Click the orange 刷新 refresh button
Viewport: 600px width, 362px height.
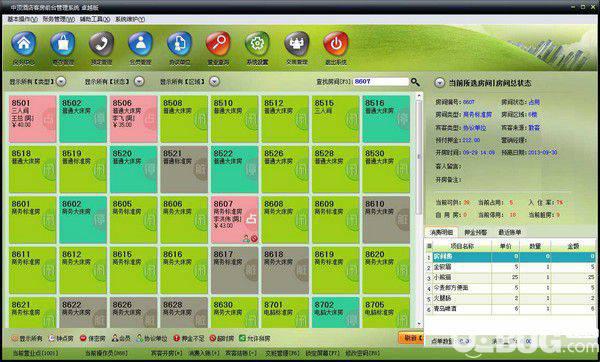pyautogui.click(x=410, y=338)
